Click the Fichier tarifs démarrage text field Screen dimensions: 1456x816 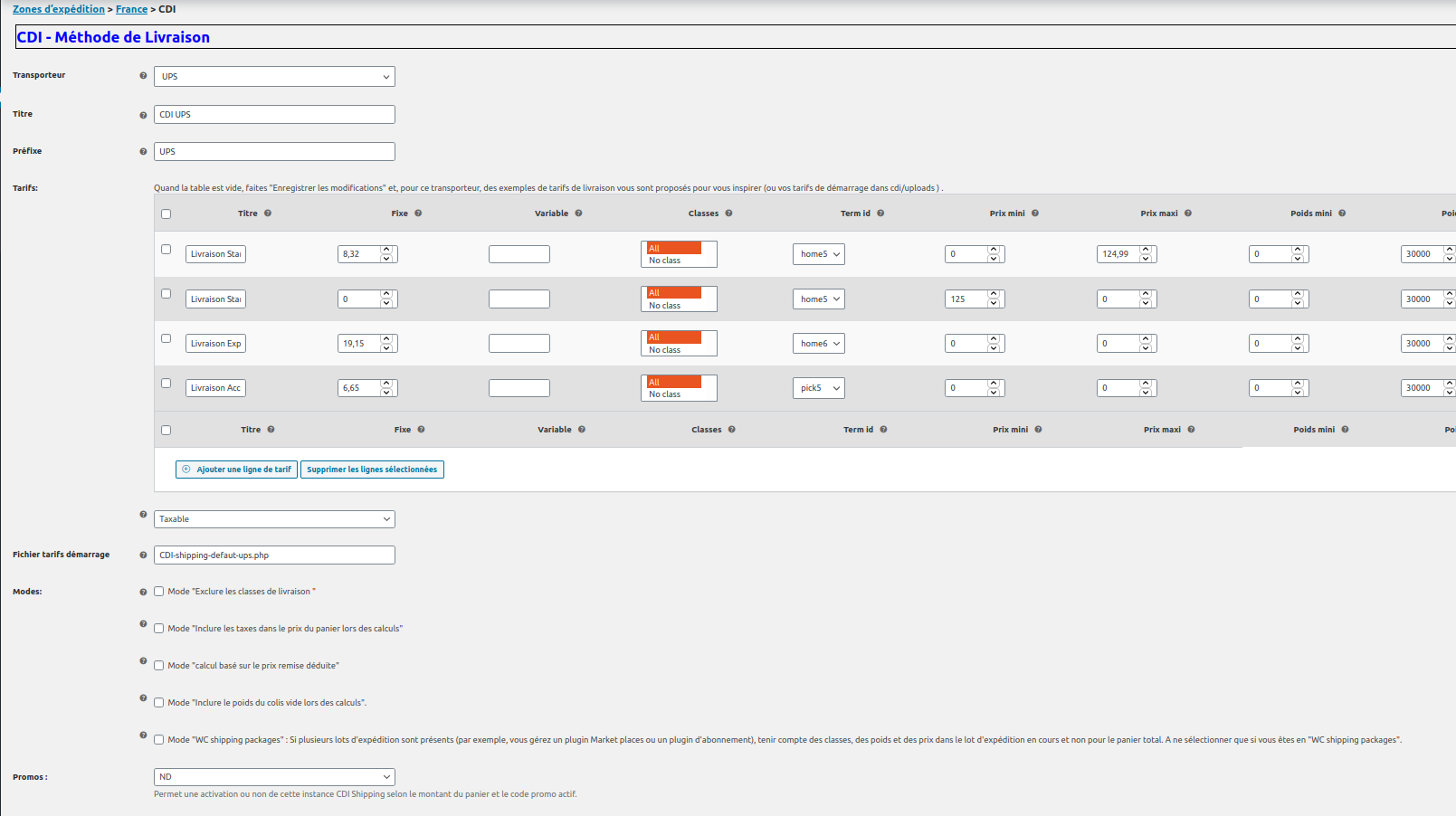[274, 555]
